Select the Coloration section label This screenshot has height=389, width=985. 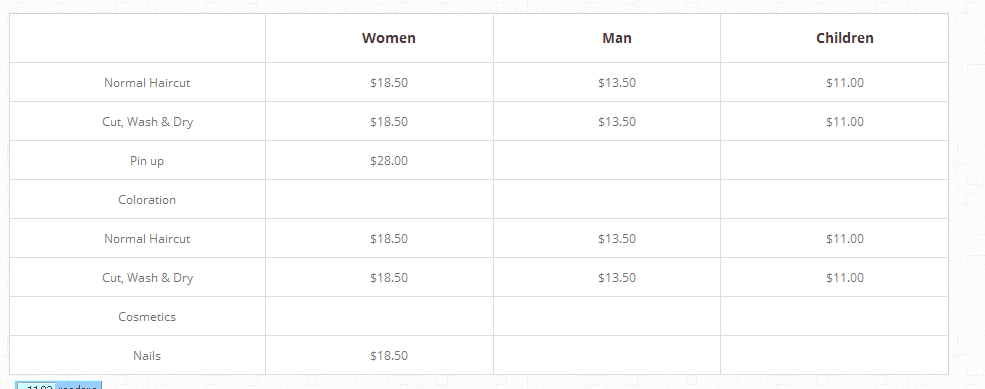(x=147, y=200)
